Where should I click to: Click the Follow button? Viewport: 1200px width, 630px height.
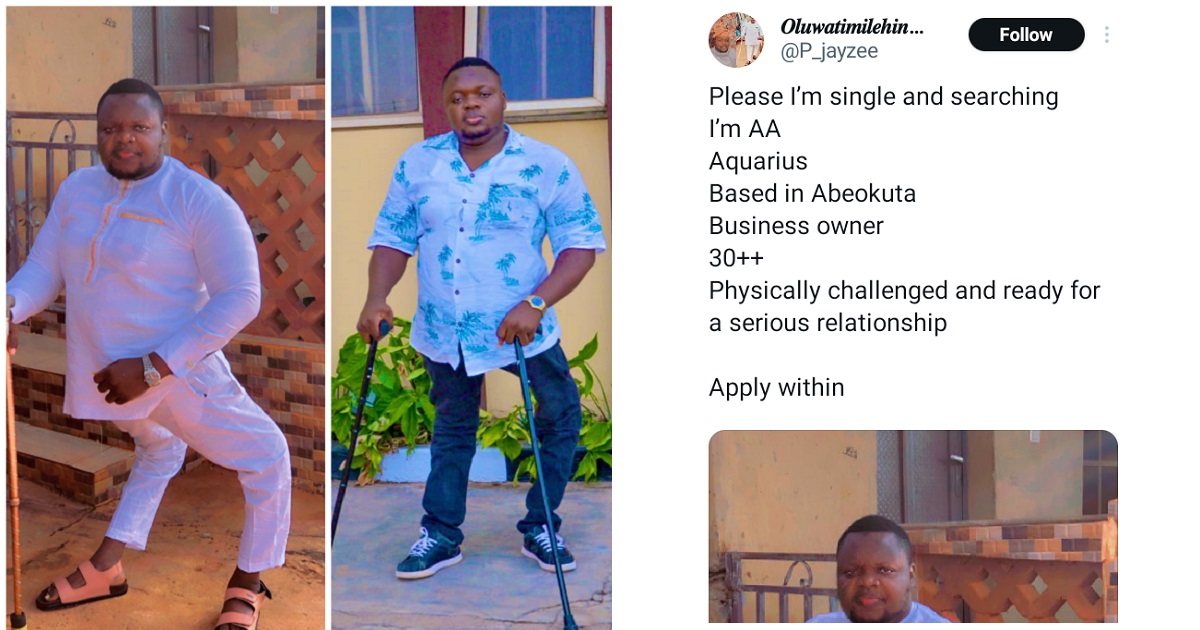(x=1026, y=35)
